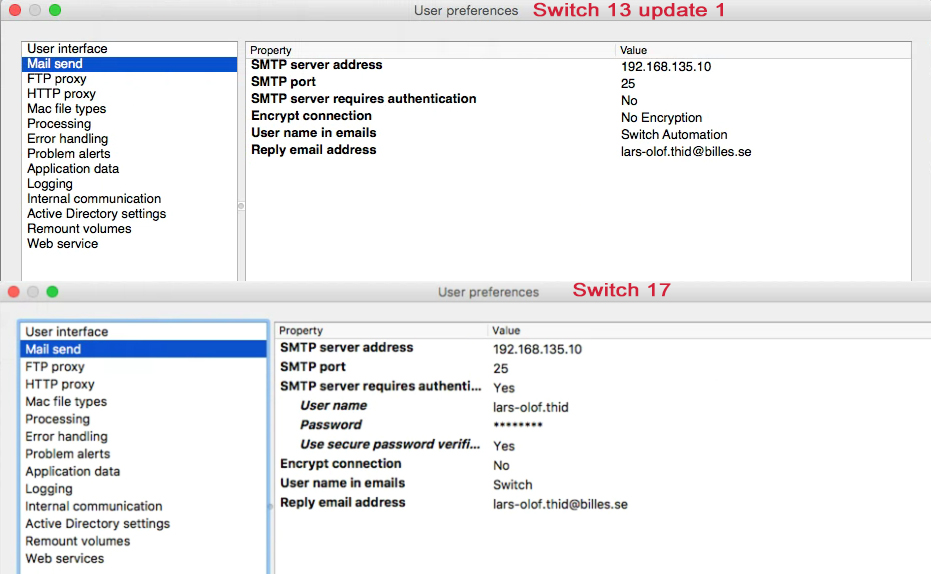Select FTP proxy in Switch 17 window
The image size is (931, 574).
coord(55,367)
